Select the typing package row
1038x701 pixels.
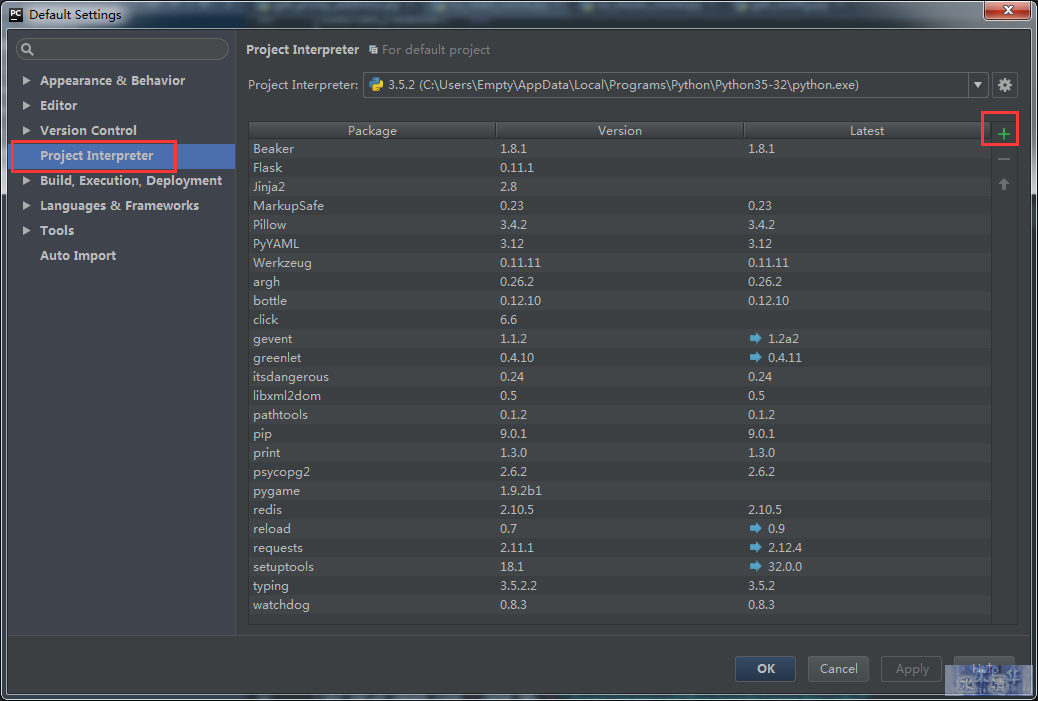[620, 586]
